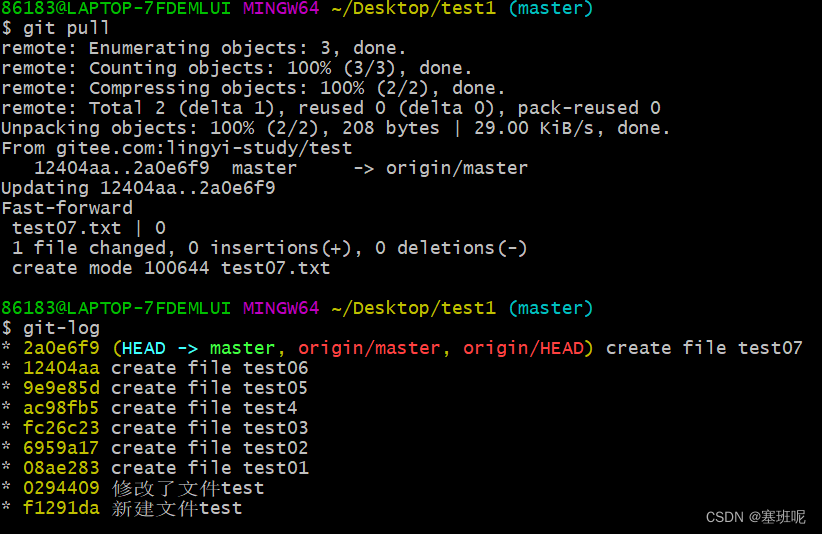Click the 'git pull' command text
Viewport: 822px width, 534px height.
[x=66, y=28]
